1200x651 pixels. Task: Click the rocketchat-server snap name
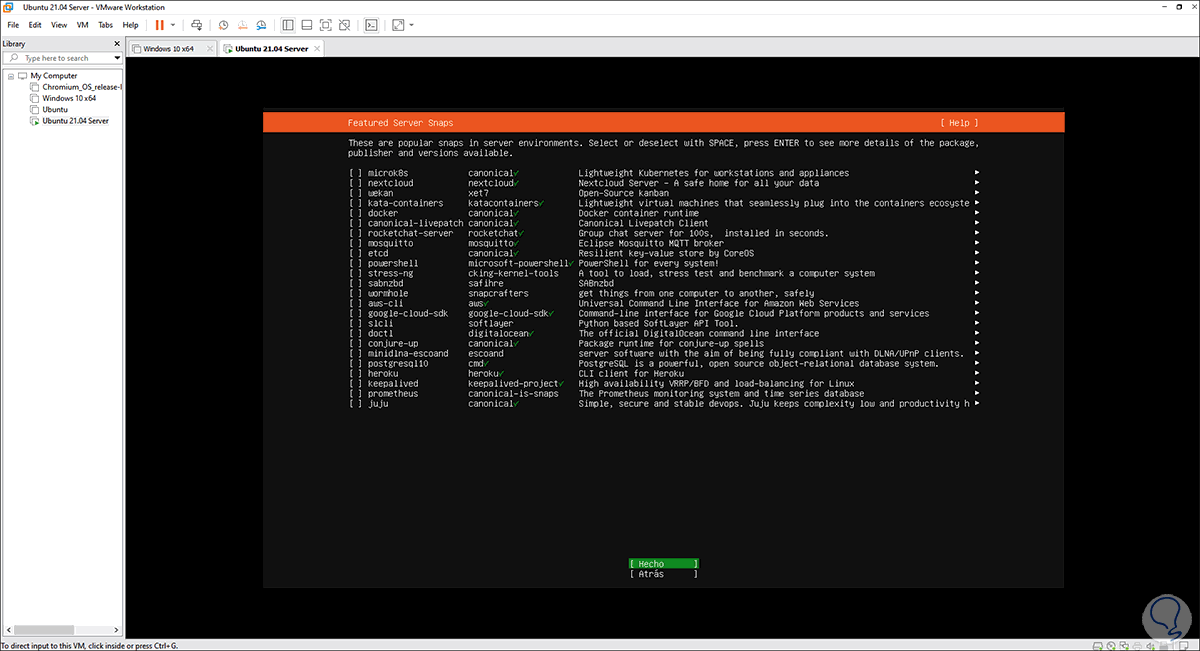410,233
